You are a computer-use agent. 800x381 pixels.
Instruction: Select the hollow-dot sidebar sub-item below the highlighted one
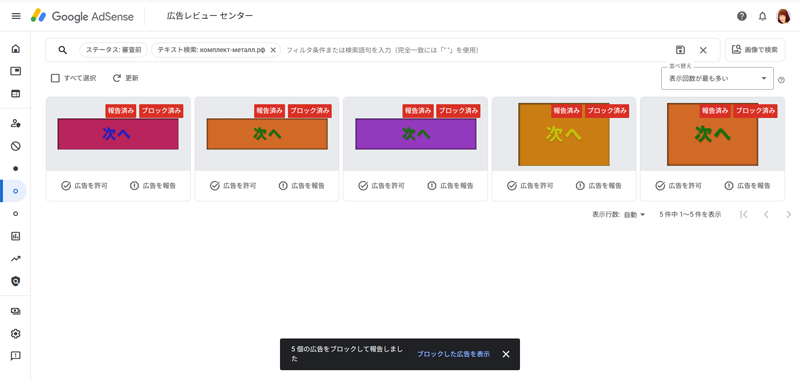coord(15,214)
